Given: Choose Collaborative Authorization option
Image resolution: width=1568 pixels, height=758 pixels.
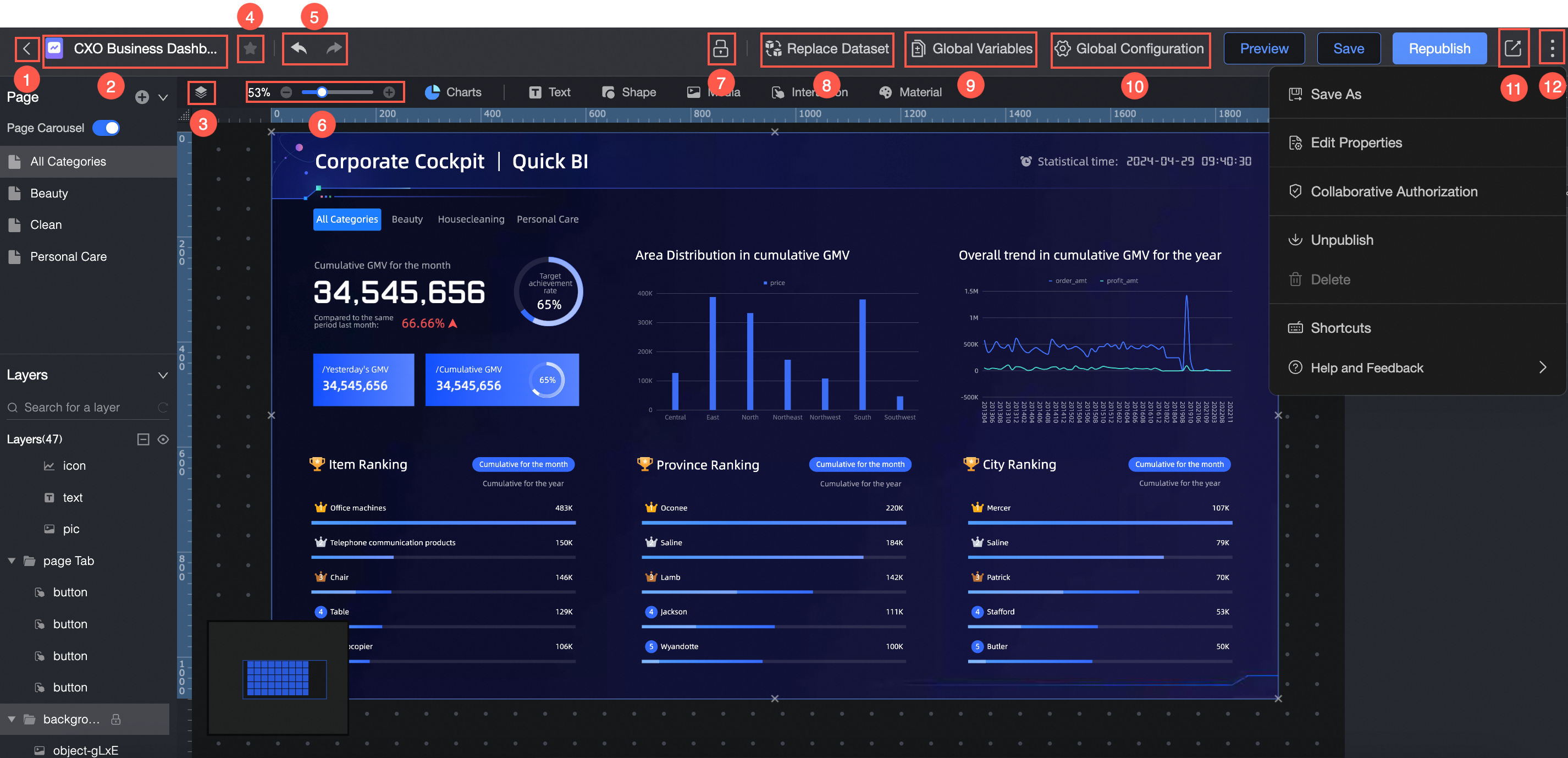Looking at the screenshot, I should coord(1393,191).
